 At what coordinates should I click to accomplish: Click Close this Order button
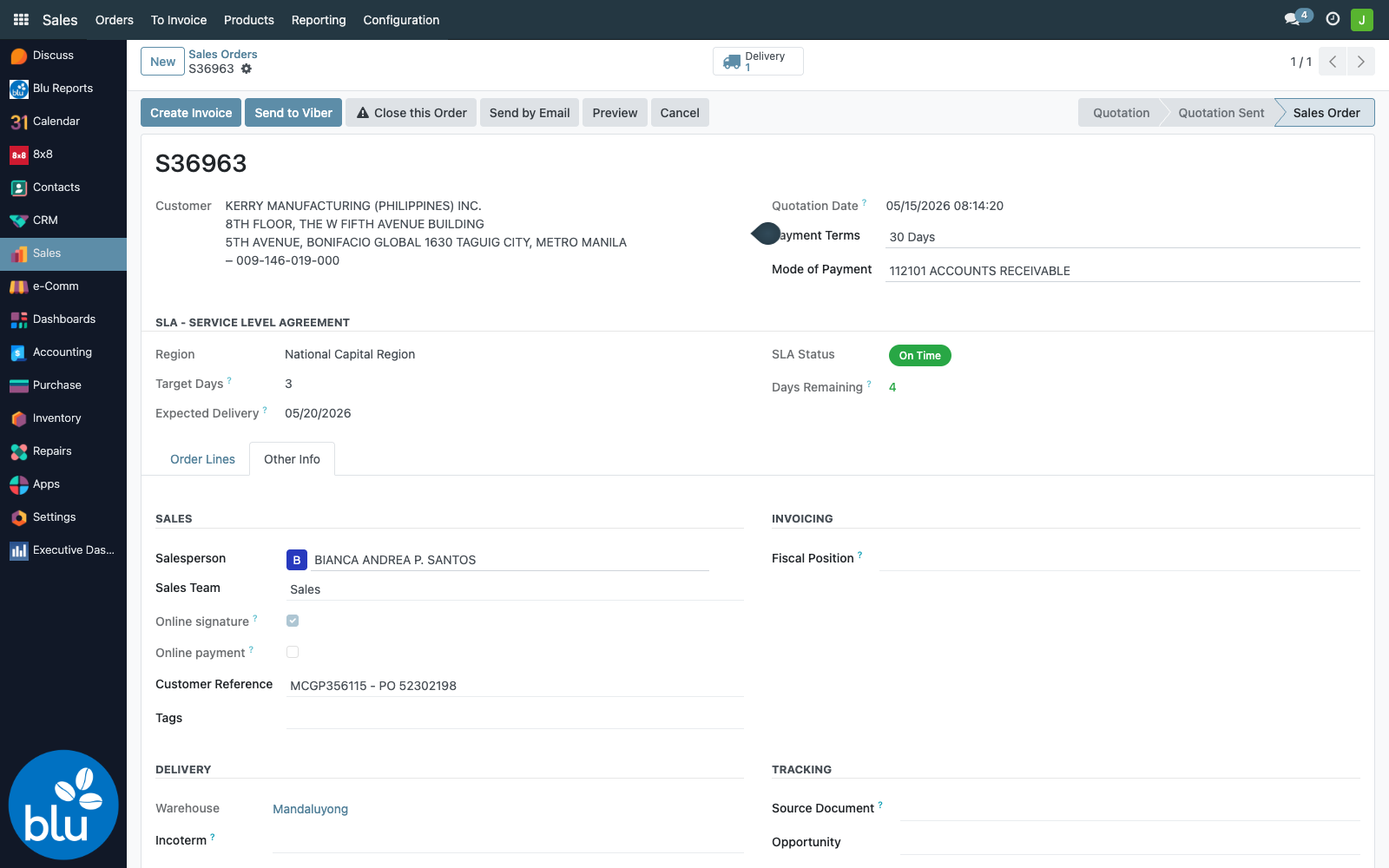pos(411,113)
